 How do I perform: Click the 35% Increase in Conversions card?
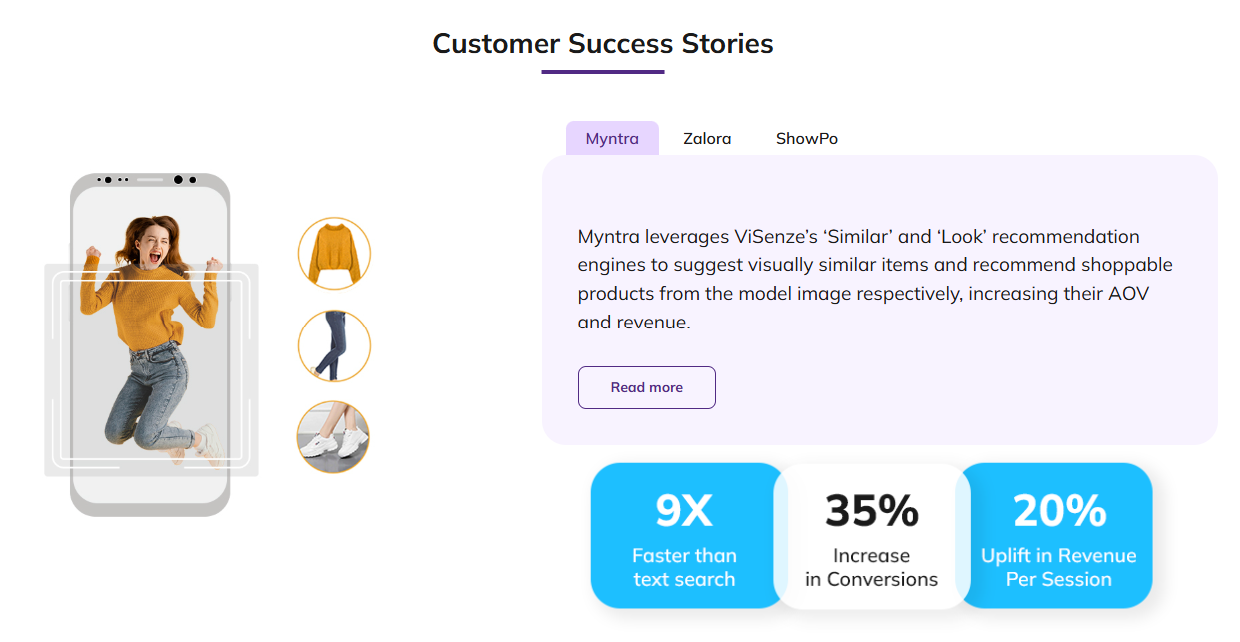(x=871, y=536)
